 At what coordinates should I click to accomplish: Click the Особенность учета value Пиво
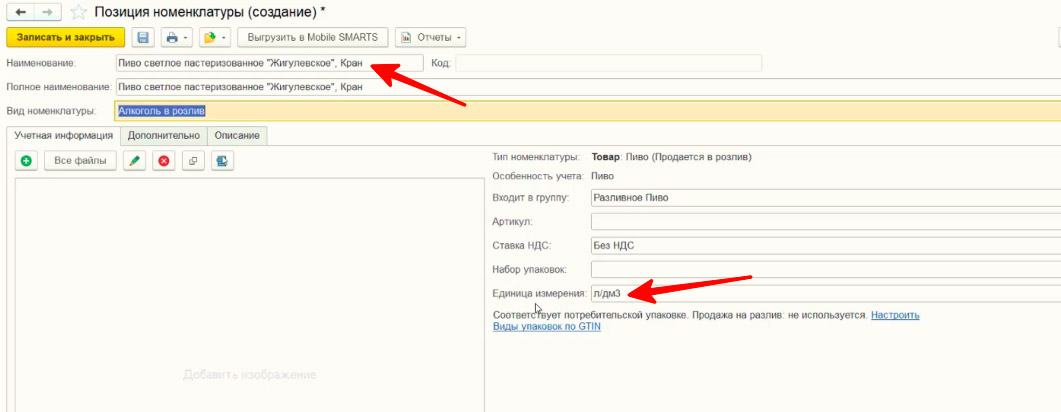click(602, 176)
